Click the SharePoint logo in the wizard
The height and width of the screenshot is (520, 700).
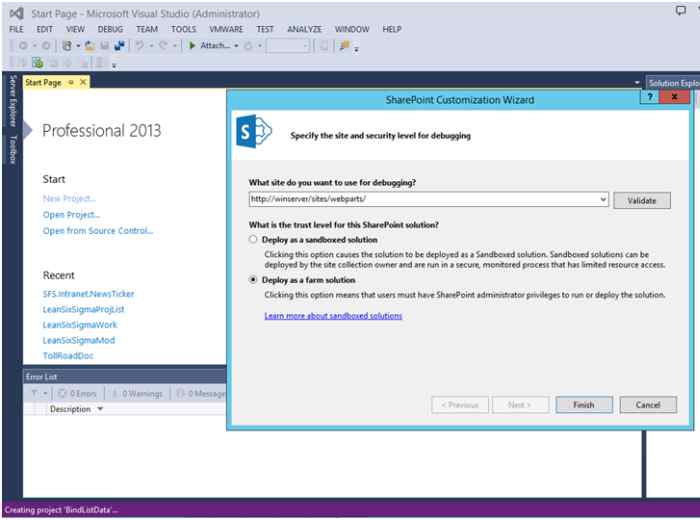tap(254, 131)
